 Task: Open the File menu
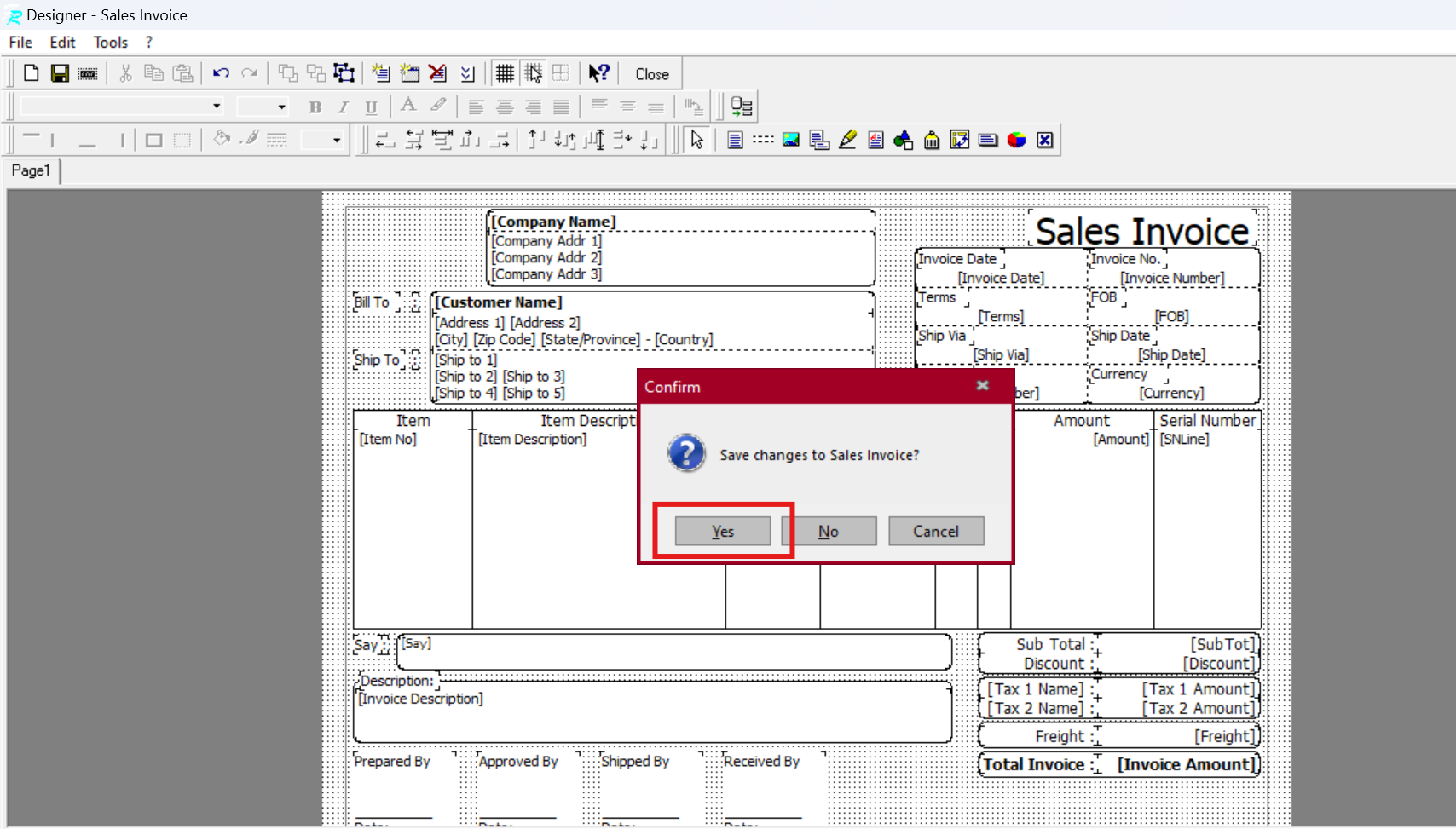20,43
